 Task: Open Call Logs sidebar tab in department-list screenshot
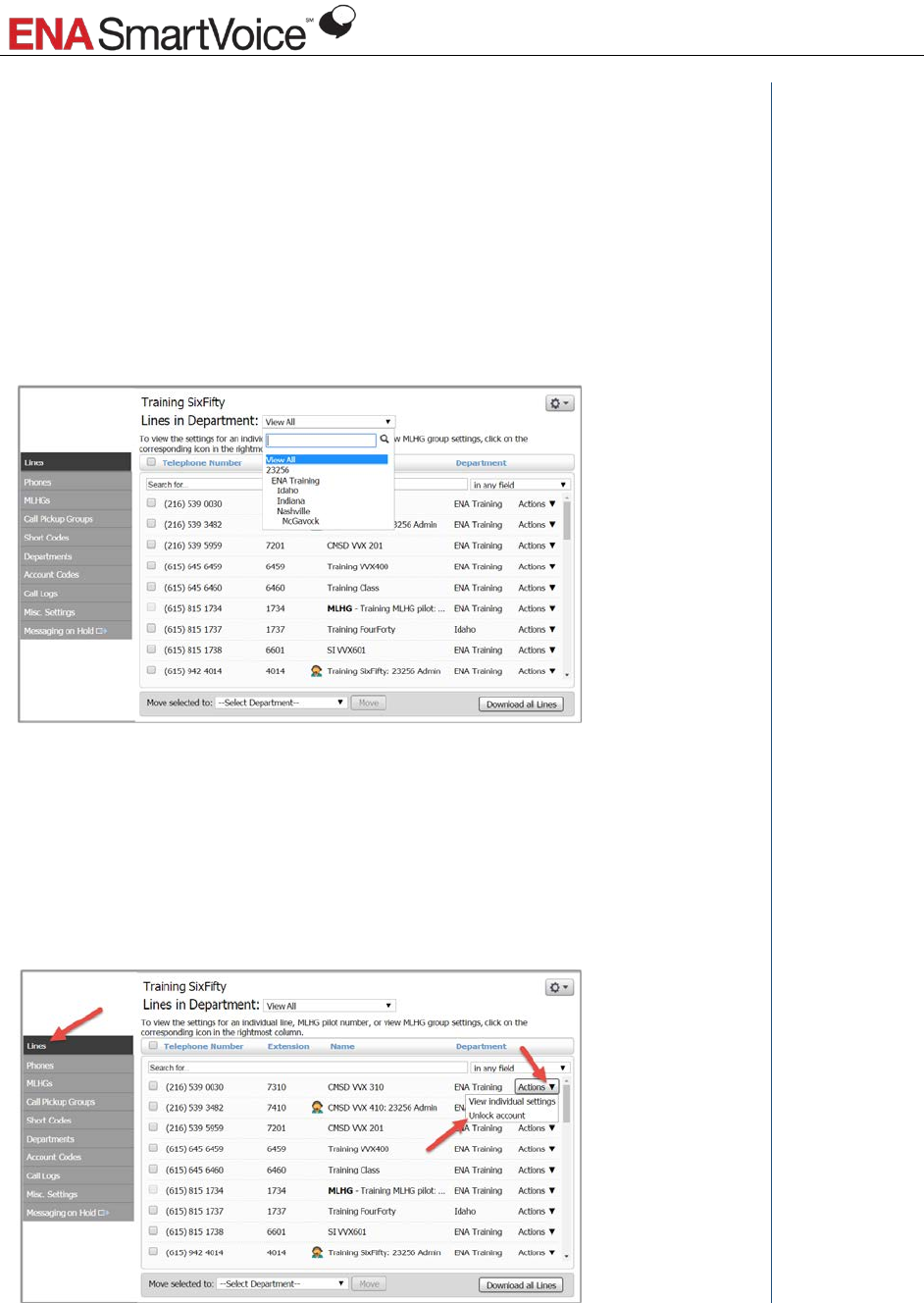[77, 594]
